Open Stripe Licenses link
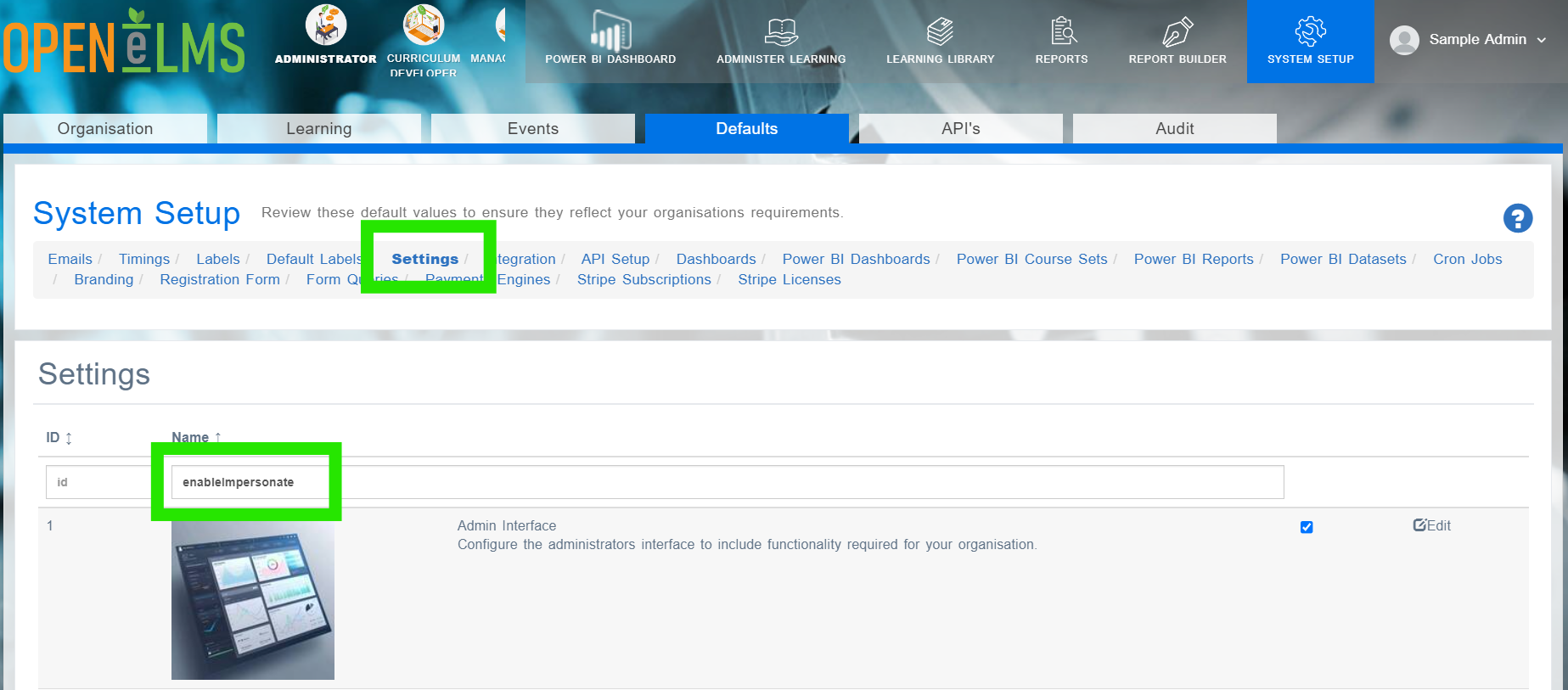Image resolution: width=1568 pixels, height=690 pixels. 790,279
